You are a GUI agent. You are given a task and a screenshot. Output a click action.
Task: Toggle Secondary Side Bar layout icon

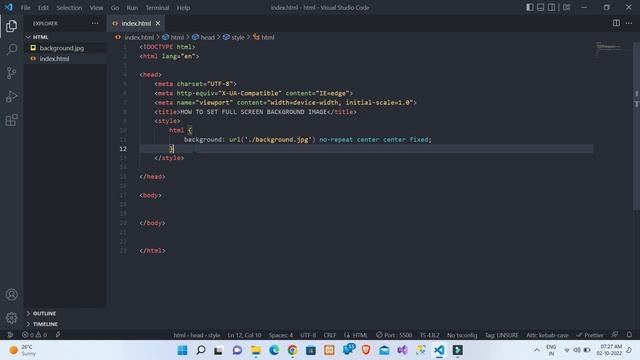(551, 7)
